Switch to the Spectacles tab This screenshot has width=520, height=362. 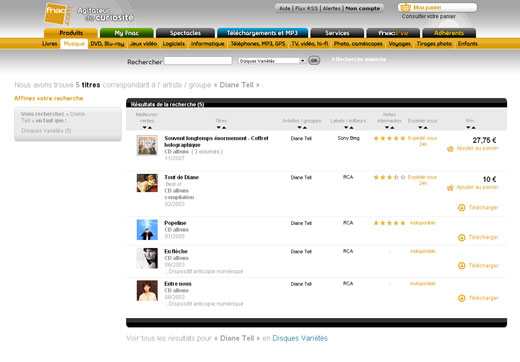tap(185, 33)
